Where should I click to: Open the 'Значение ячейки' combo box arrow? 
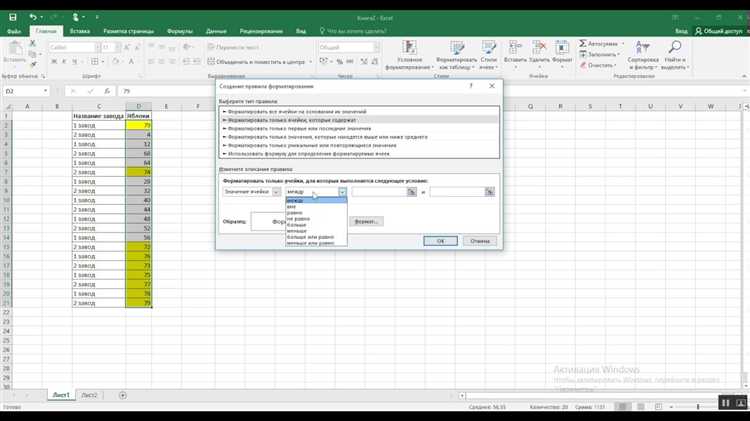coord(276,192)
